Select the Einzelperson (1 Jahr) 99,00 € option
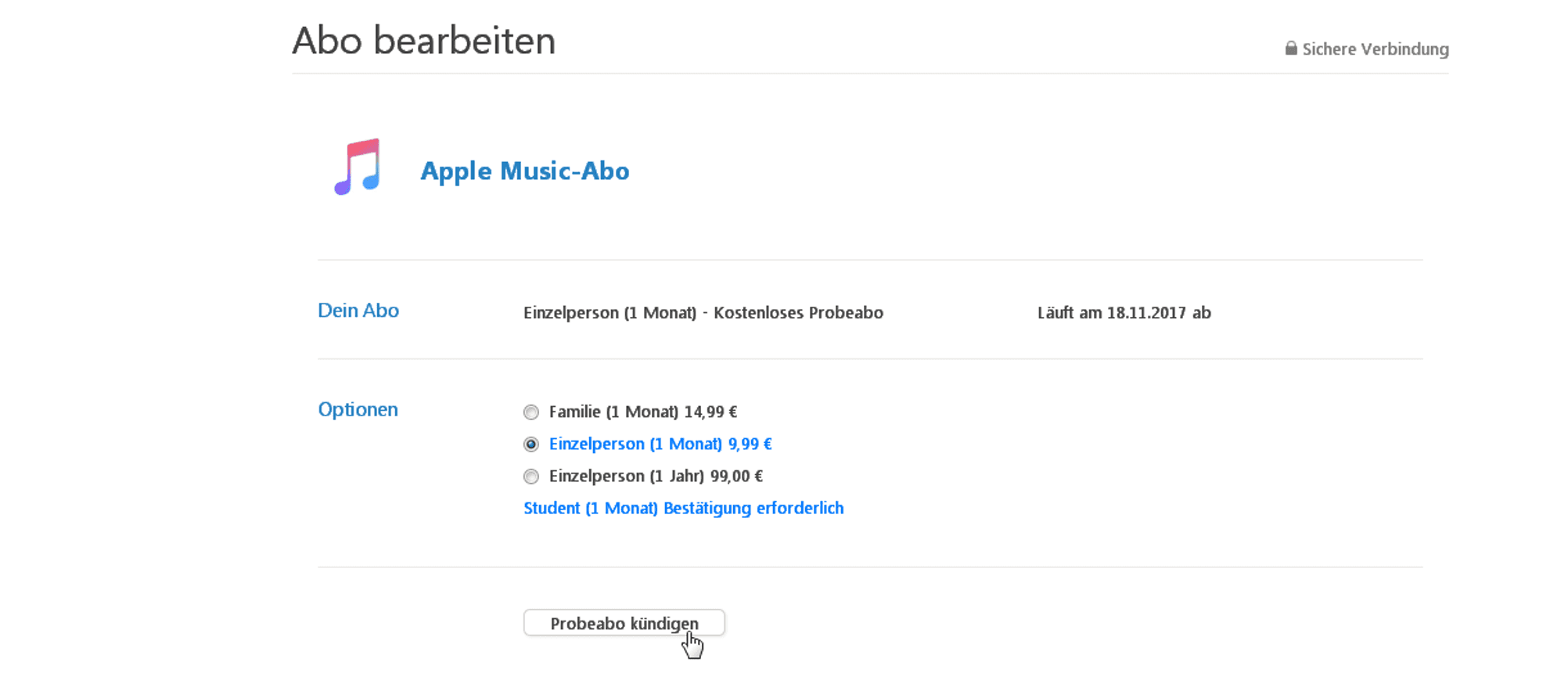Image resolution: width=1568 pixels, height=673 pixels. click(x=531, y=477)
